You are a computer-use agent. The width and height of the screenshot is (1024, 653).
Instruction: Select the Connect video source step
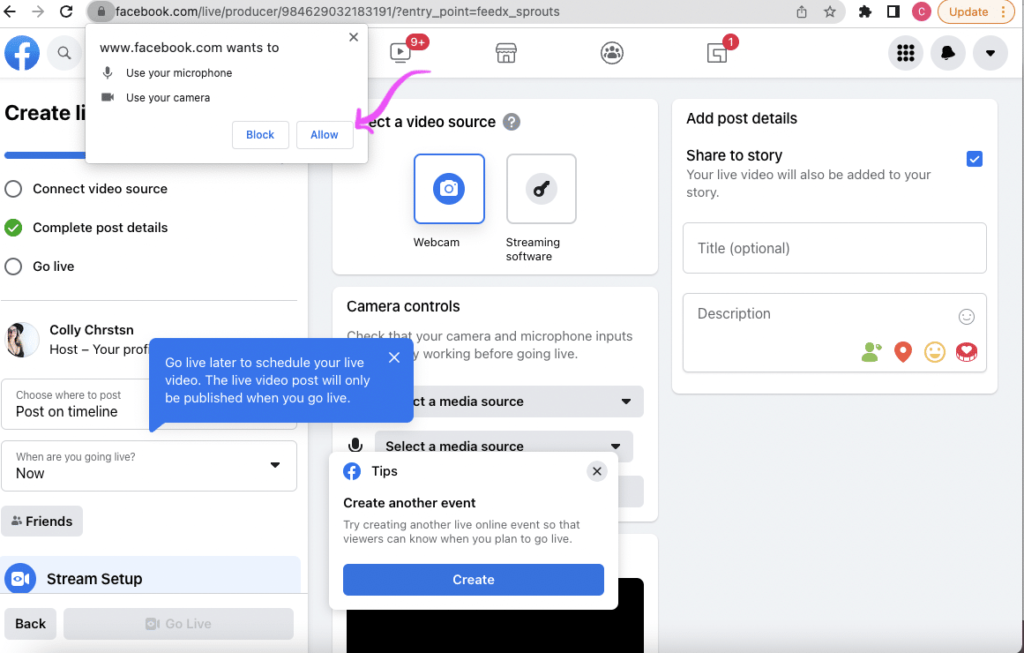[x=86, y=189]
